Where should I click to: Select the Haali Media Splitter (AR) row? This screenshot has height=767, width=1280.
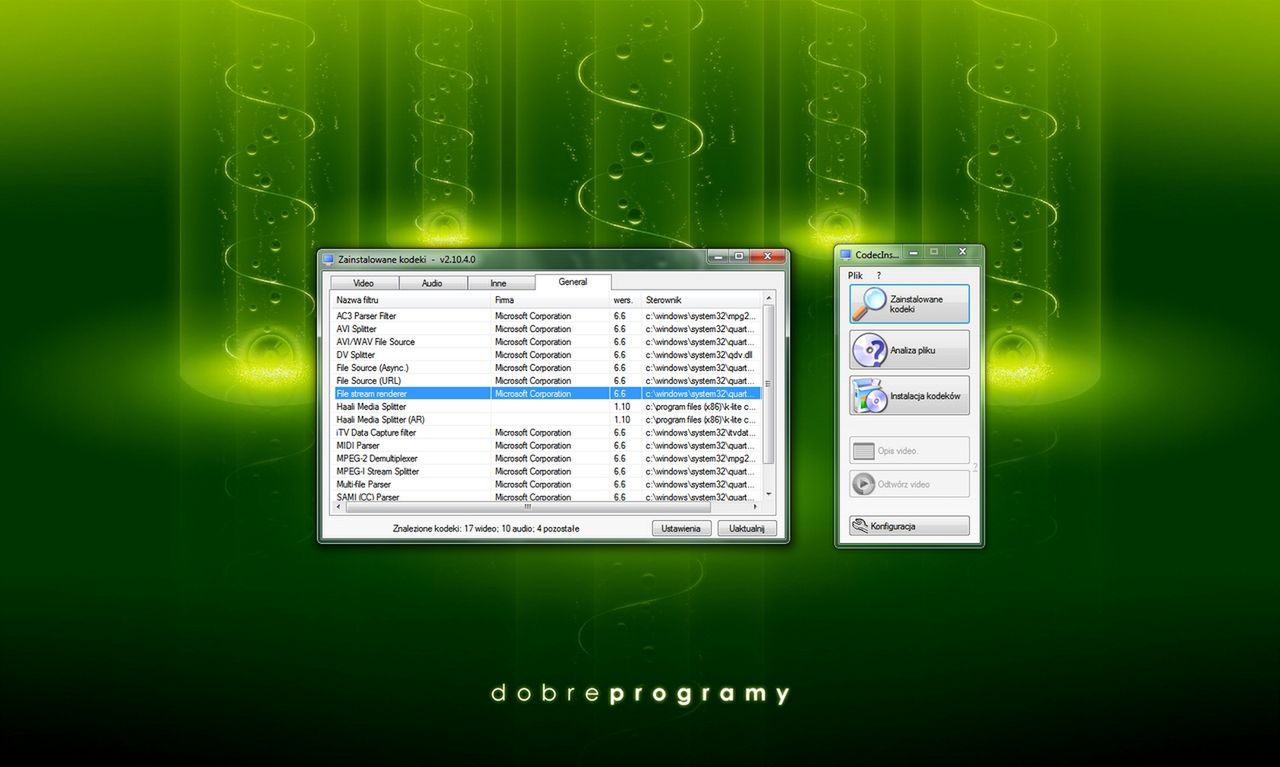click(547, 420)
